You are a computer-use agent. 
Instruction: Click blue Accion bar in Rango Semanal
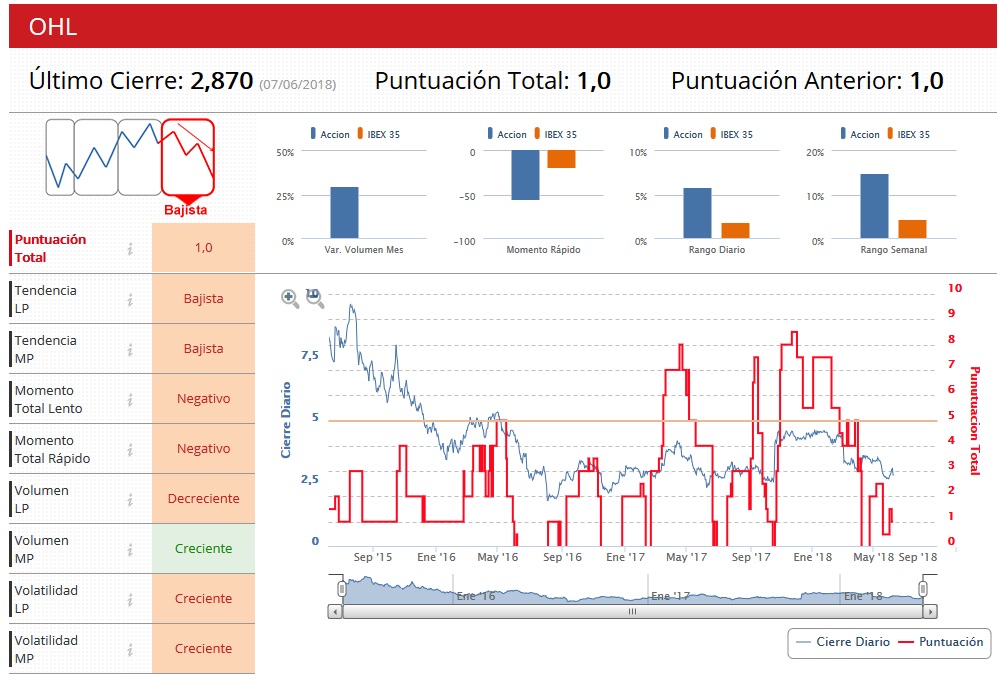point(874,206)
